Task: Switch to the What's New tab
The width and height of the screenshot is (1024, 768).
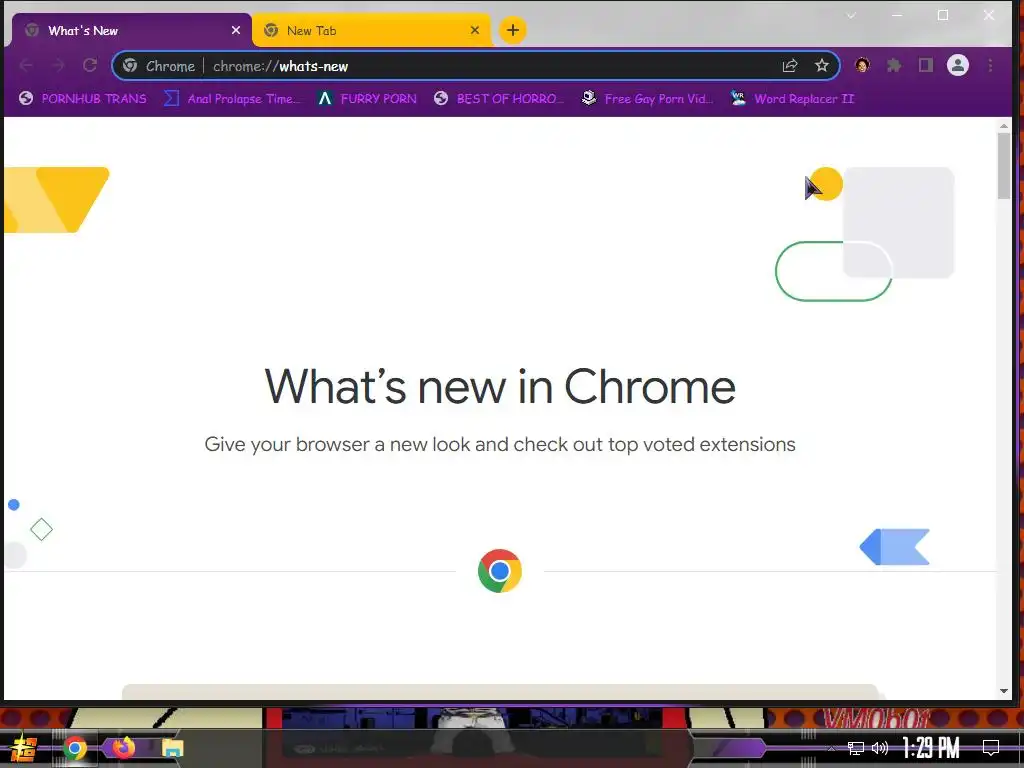Action: pyautogui.click(x=131, y=30)
